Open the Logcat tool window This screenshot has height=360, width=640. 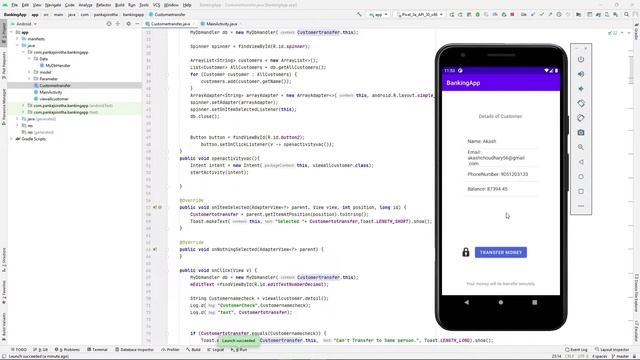pos(216,350)
